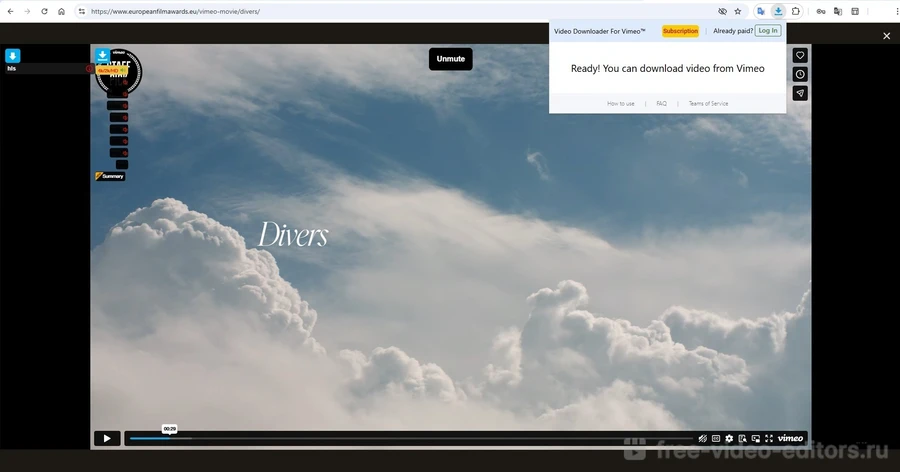This screenshot has width=900, height=472.
Task: Open the Summary button
Action: pyautogui.click(x=110, y=176)
